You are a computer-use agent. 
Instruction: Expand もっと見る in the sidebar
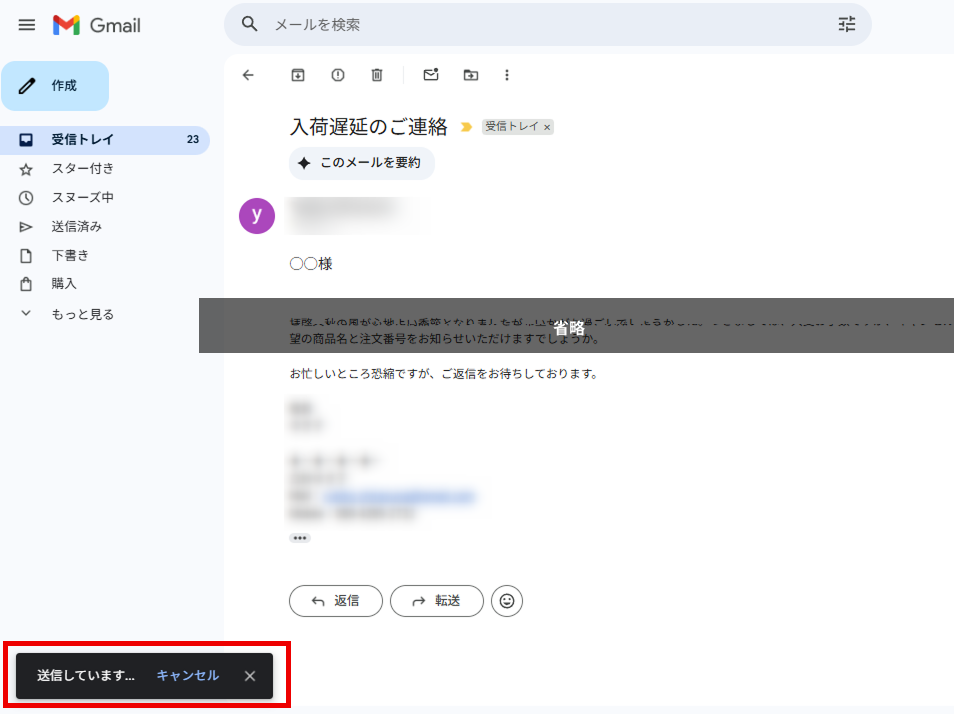pyautogui.click(x=82, y=314)
